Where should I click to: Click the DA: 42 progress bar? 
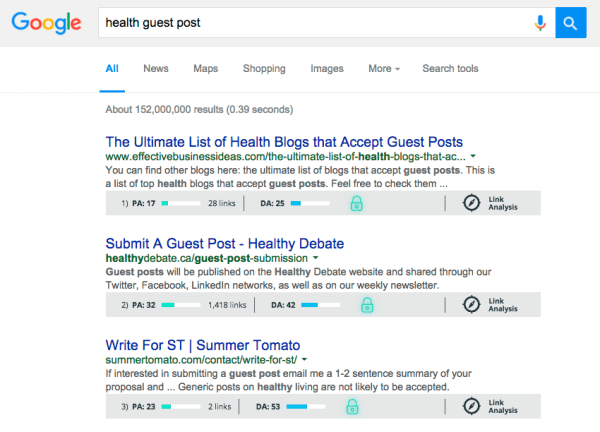pos(320,305)
